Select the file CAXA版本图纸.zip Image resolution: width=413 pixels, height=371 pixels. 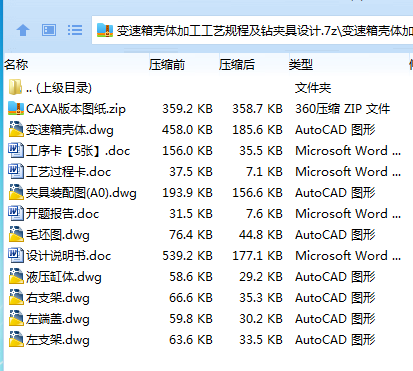pos(76,109)
